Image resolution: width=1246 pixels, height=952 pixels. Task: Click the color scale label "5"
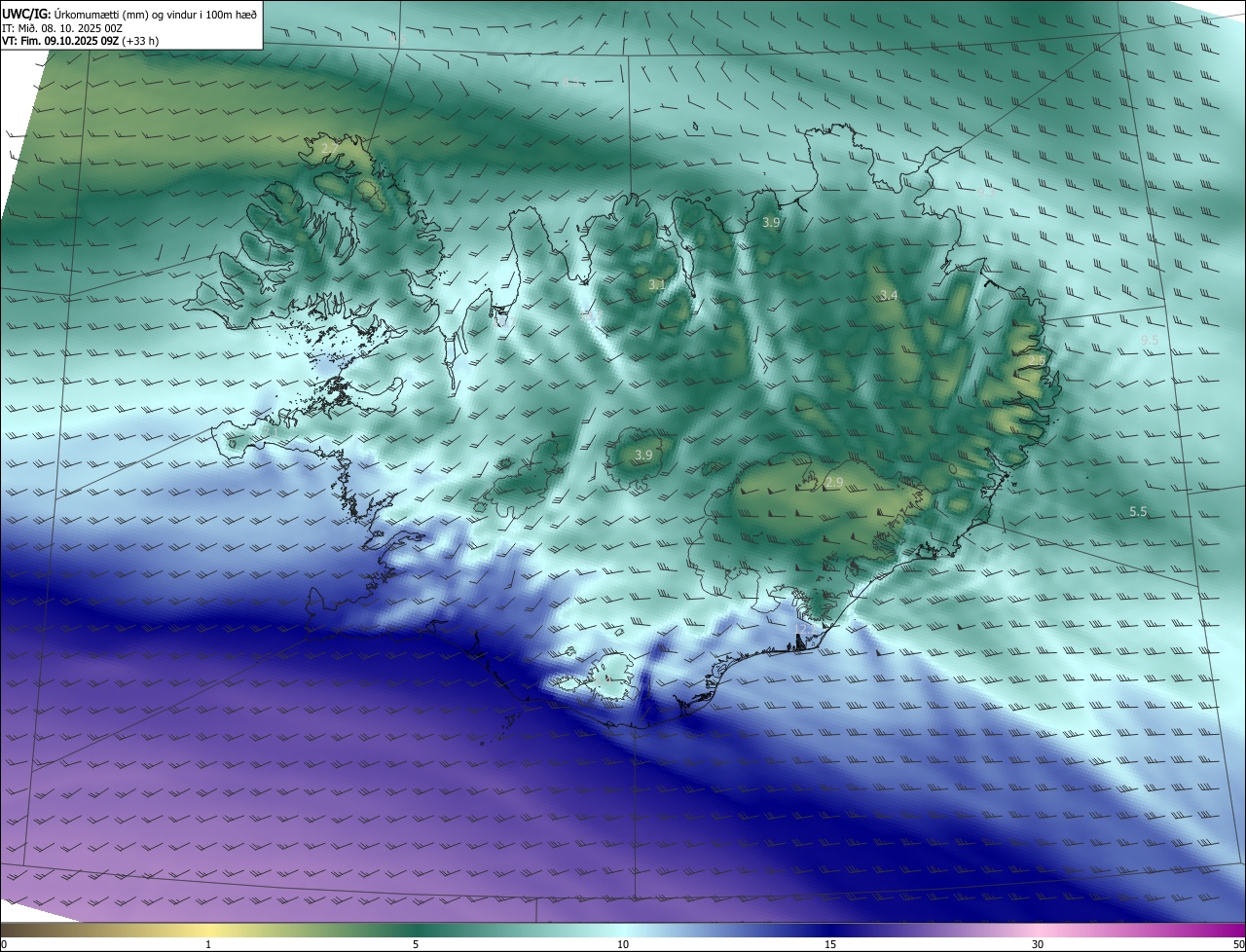point(416,944)
